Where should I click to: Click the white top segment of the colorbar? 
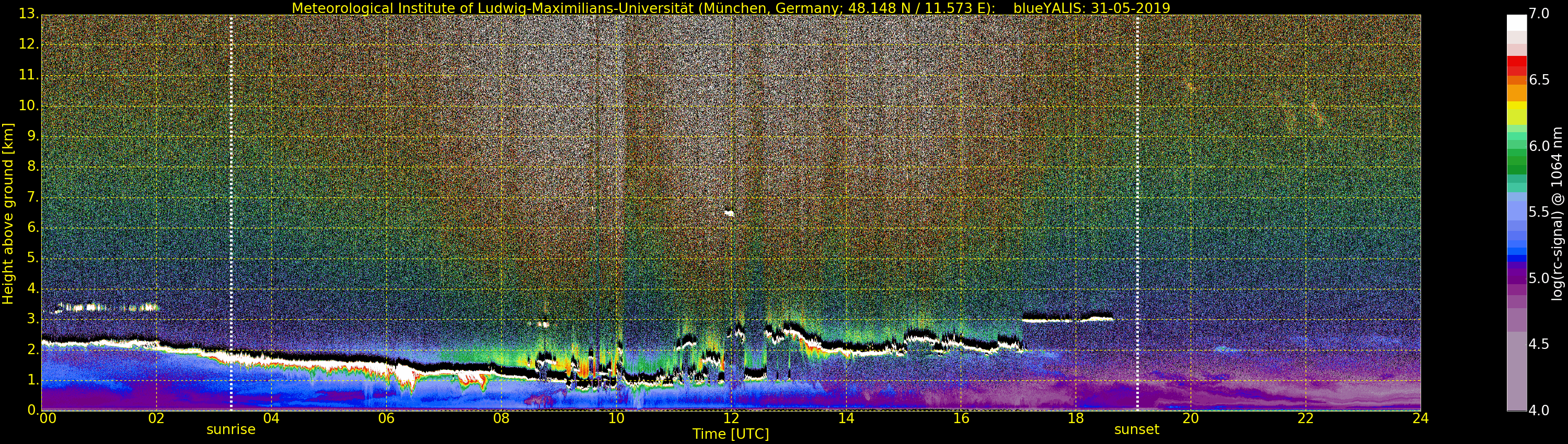[x=1517, y=22]
